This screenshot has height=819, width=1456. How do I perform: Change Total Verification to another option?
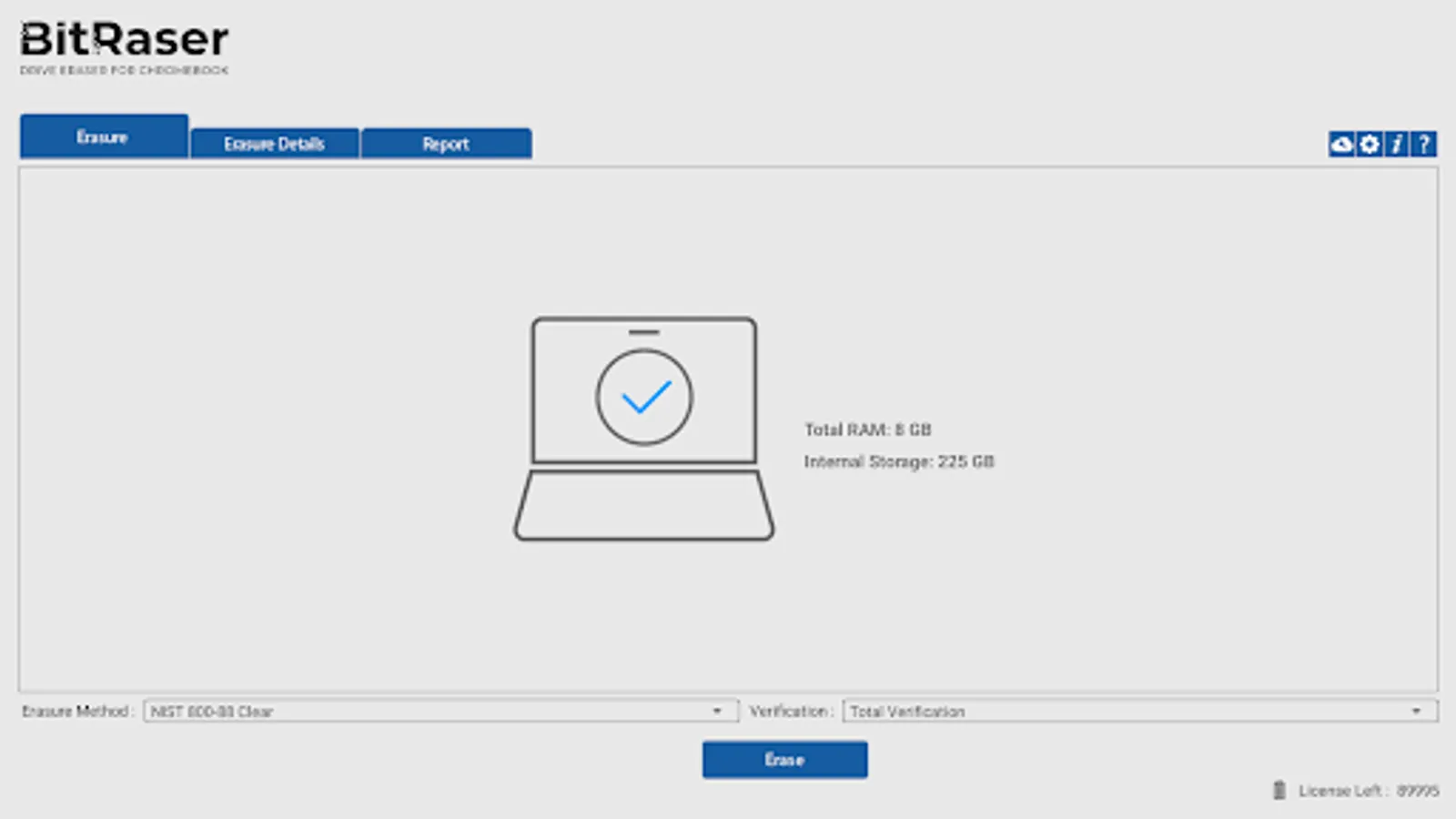coord(1417,711)
